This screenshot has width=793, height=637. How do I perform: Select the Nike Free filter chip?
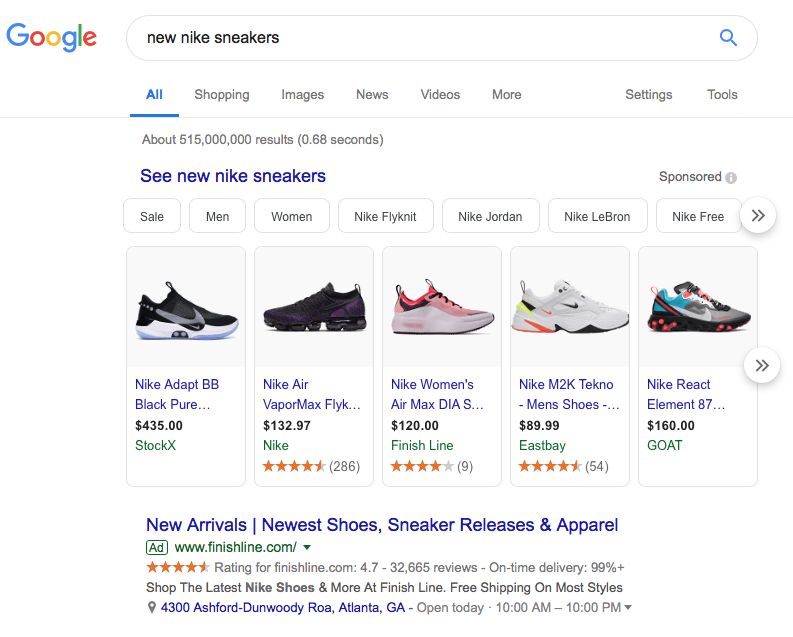(698, 216)
